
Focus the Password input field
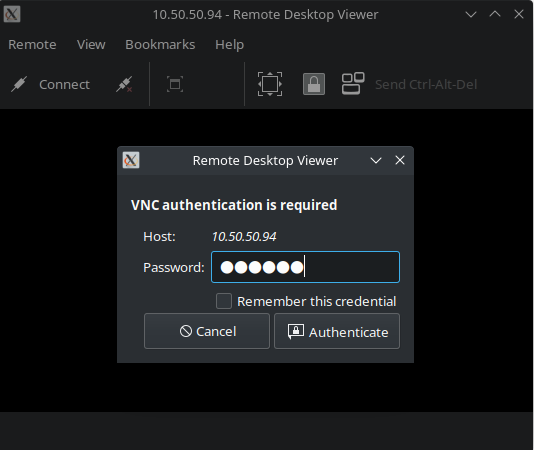coord(305,267)
